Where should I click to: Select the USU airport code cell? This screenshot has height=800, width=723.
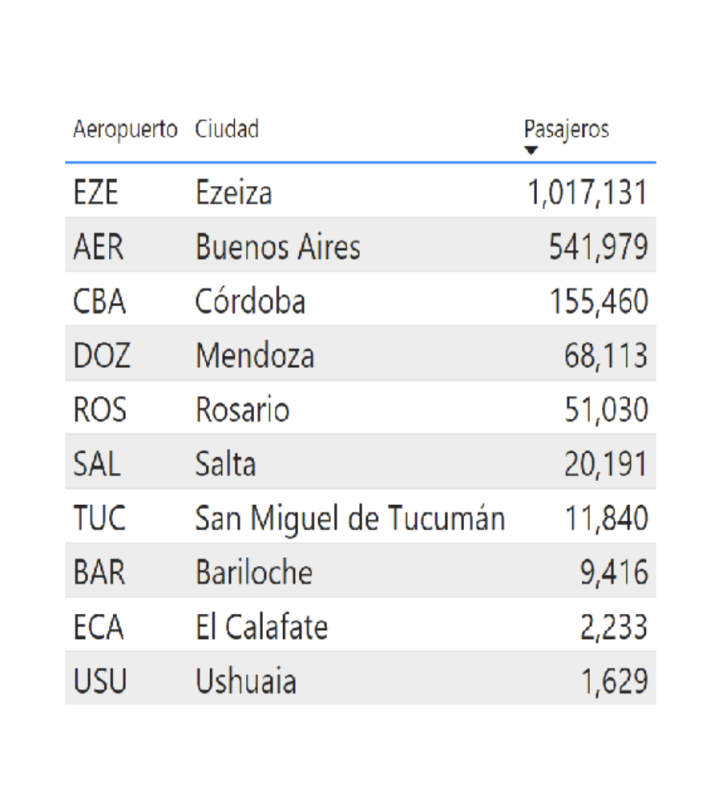(100, 682)
